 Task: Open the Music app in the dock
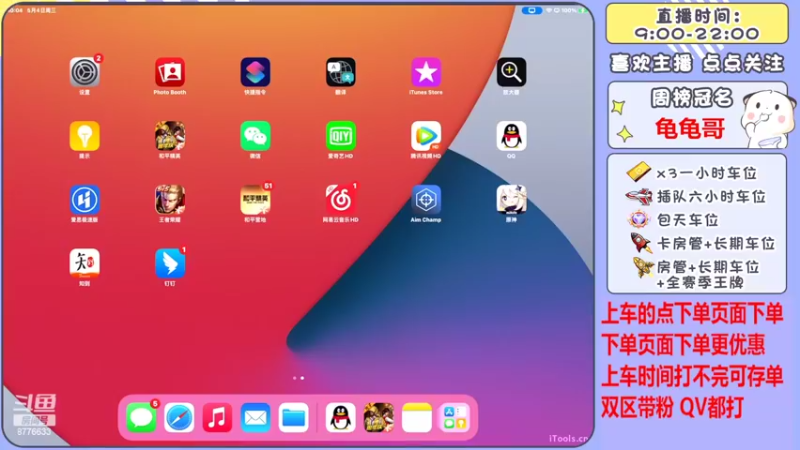point(217,417)
